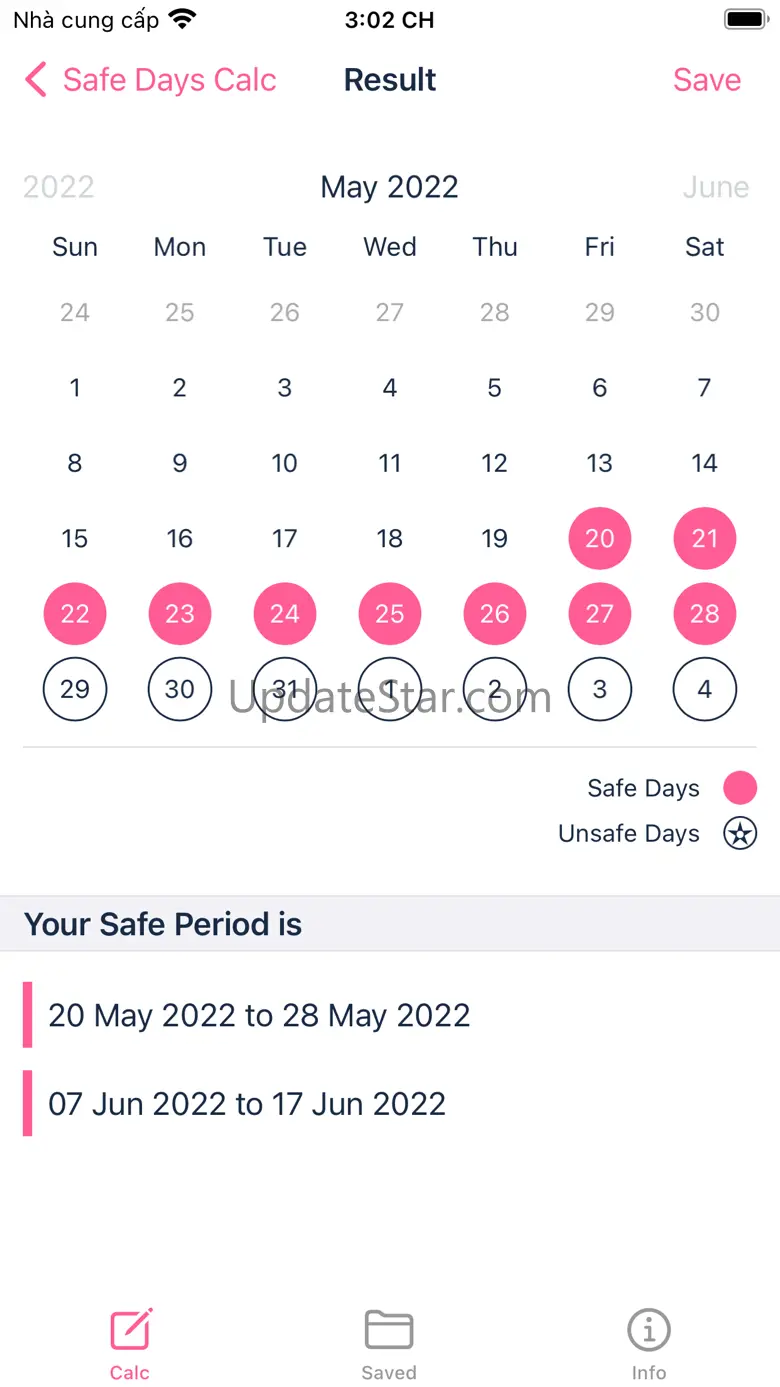
Task: Select safe day 28 on calendar
Action: (x=705, y=613)
